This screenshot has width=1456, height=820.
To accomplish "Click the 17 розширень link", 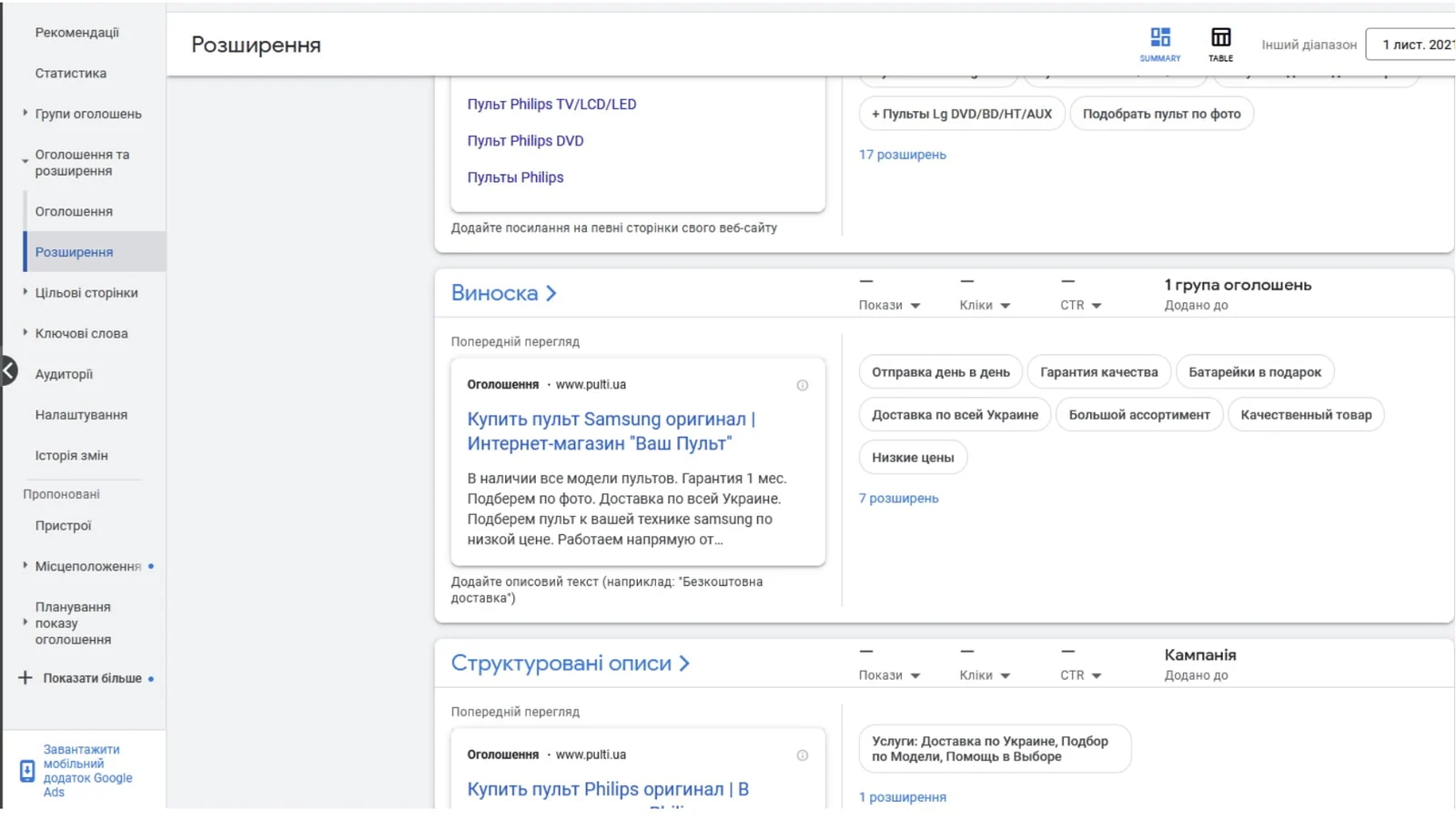I will pos(902,155).
